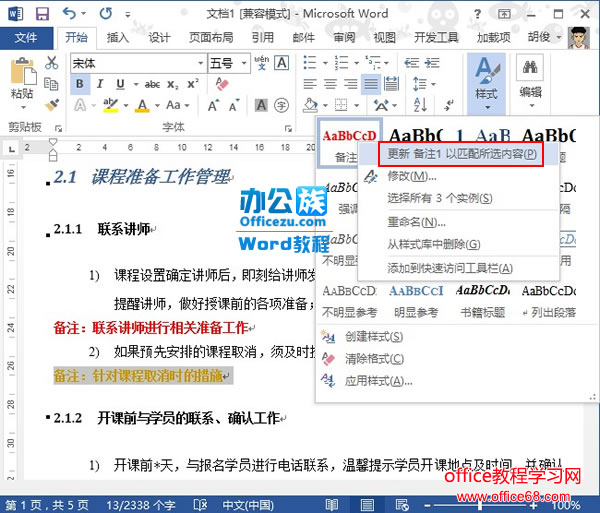Switch to Read Mode in status bar
This screenshot has height=513, width=600.
coord(332,505)
